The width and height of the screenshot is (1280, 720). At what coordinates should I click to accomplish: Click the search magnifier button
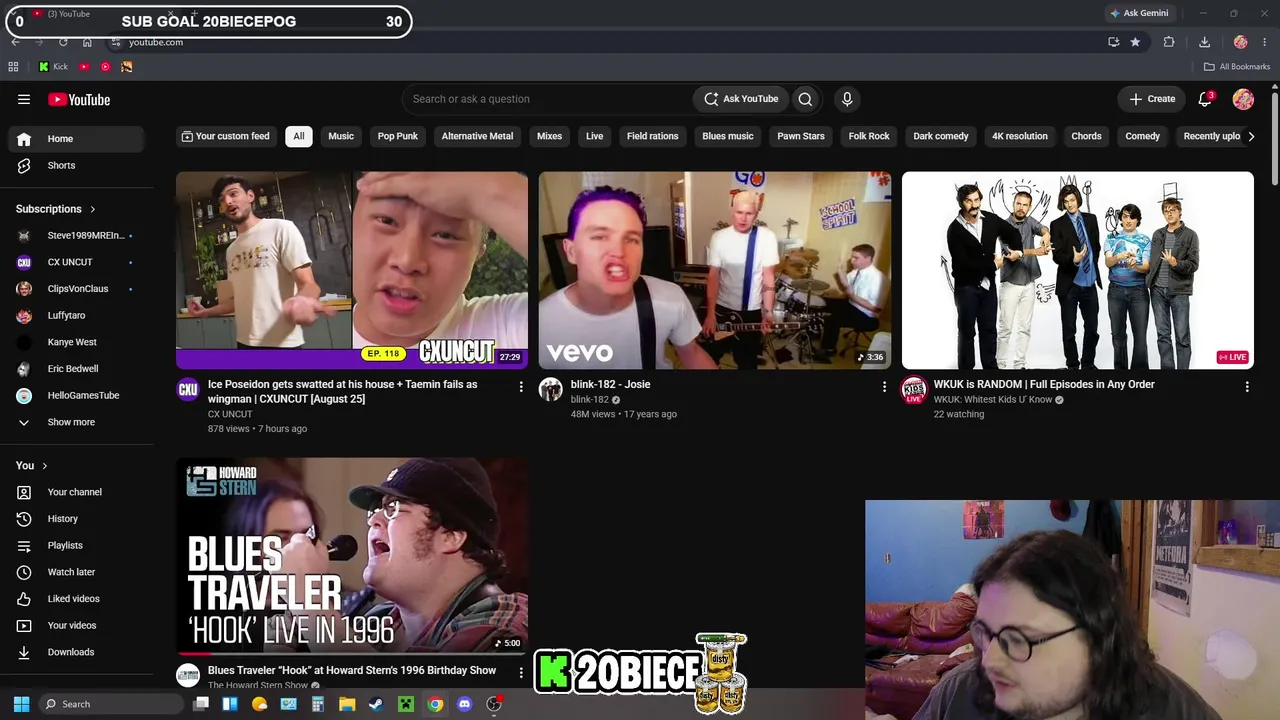pyautogui.click(x=805, y=99)
